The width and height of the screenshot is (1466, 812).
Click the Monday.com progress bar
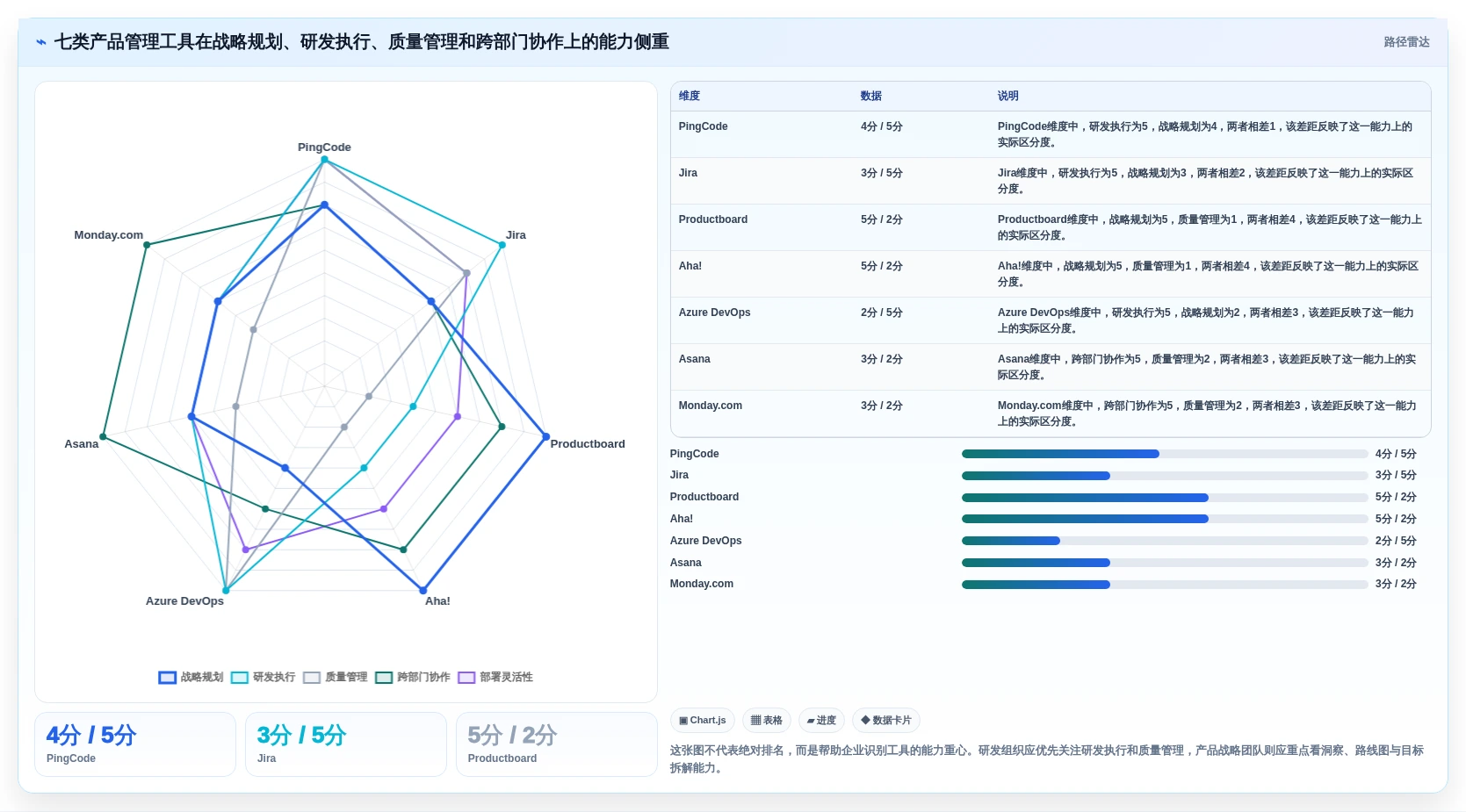(x=1165, y=585)
